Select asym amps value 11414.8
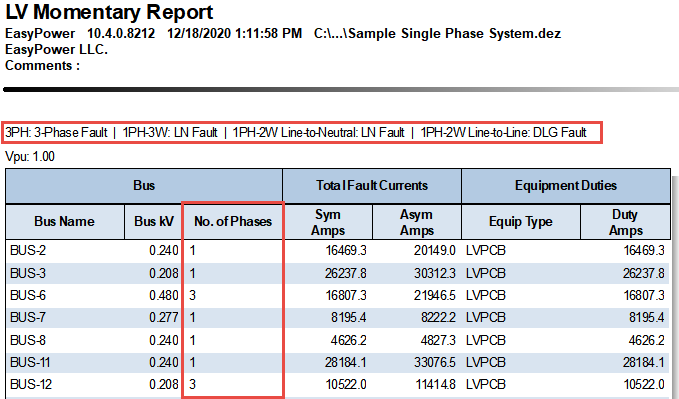This screenshot has height=399, width=679. pos(435,384)
